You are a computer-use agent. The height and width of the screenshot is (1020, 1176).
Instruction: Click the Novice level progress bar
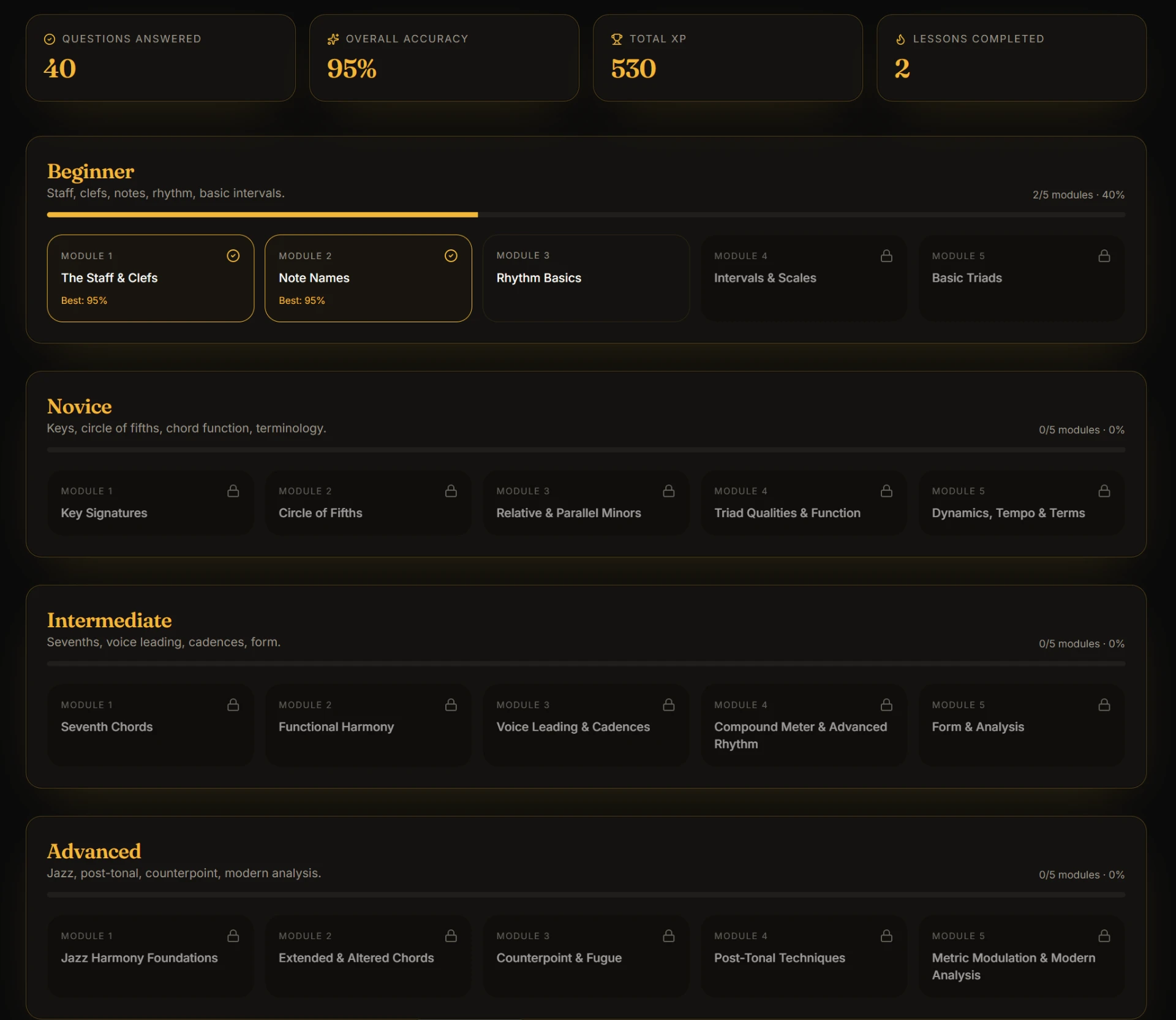tap(586, 450)
